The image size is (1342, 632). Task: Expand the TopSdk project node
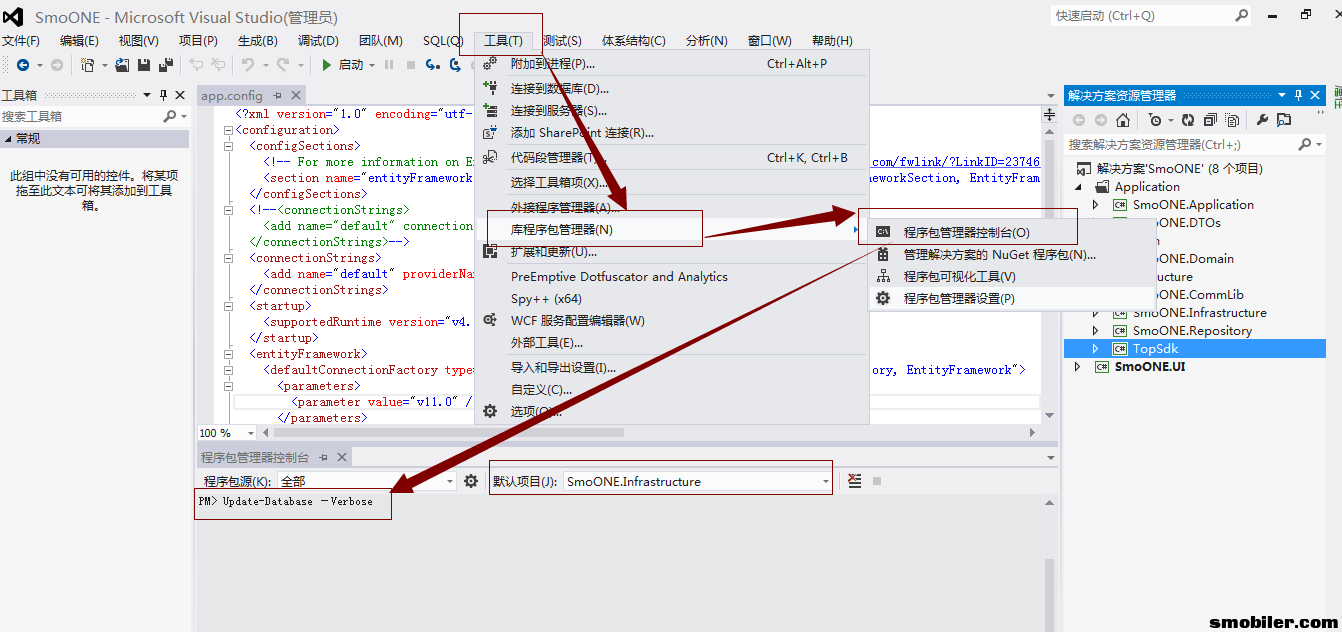1095,349
